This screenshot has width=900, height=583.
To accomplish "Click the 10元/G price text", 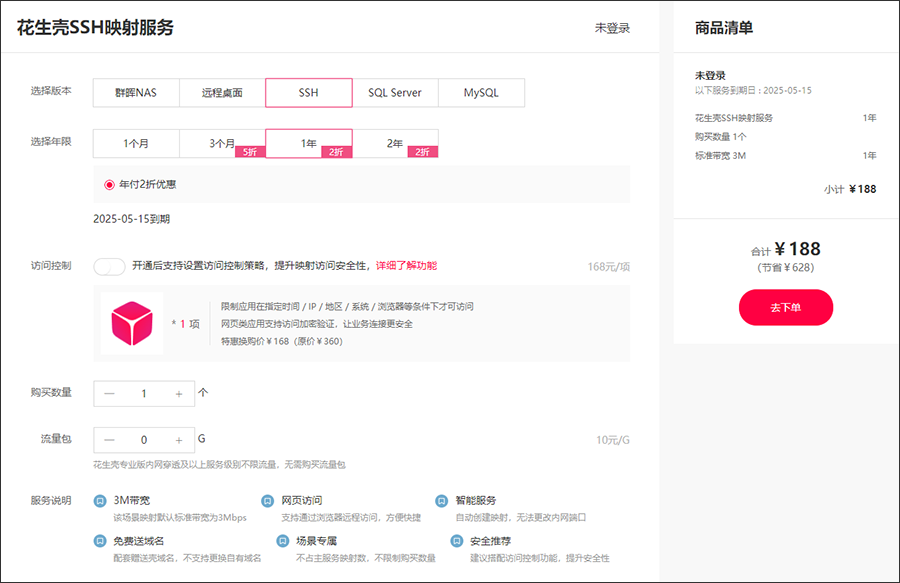I will tap(612, 440).
